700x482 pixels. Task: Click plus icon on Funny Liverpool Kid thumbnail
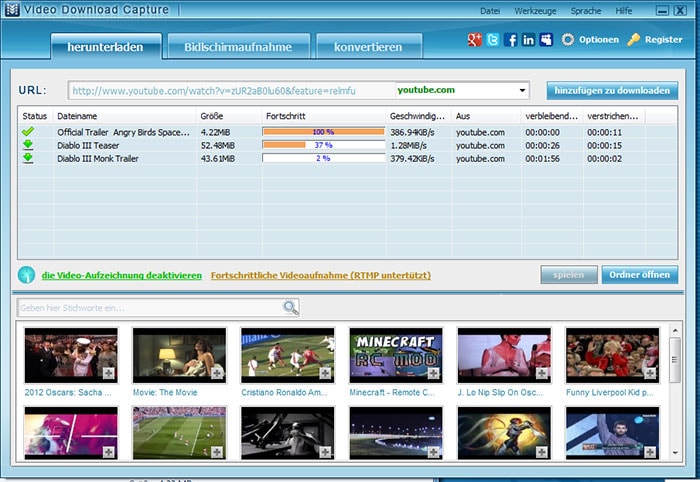pos(650,373)
